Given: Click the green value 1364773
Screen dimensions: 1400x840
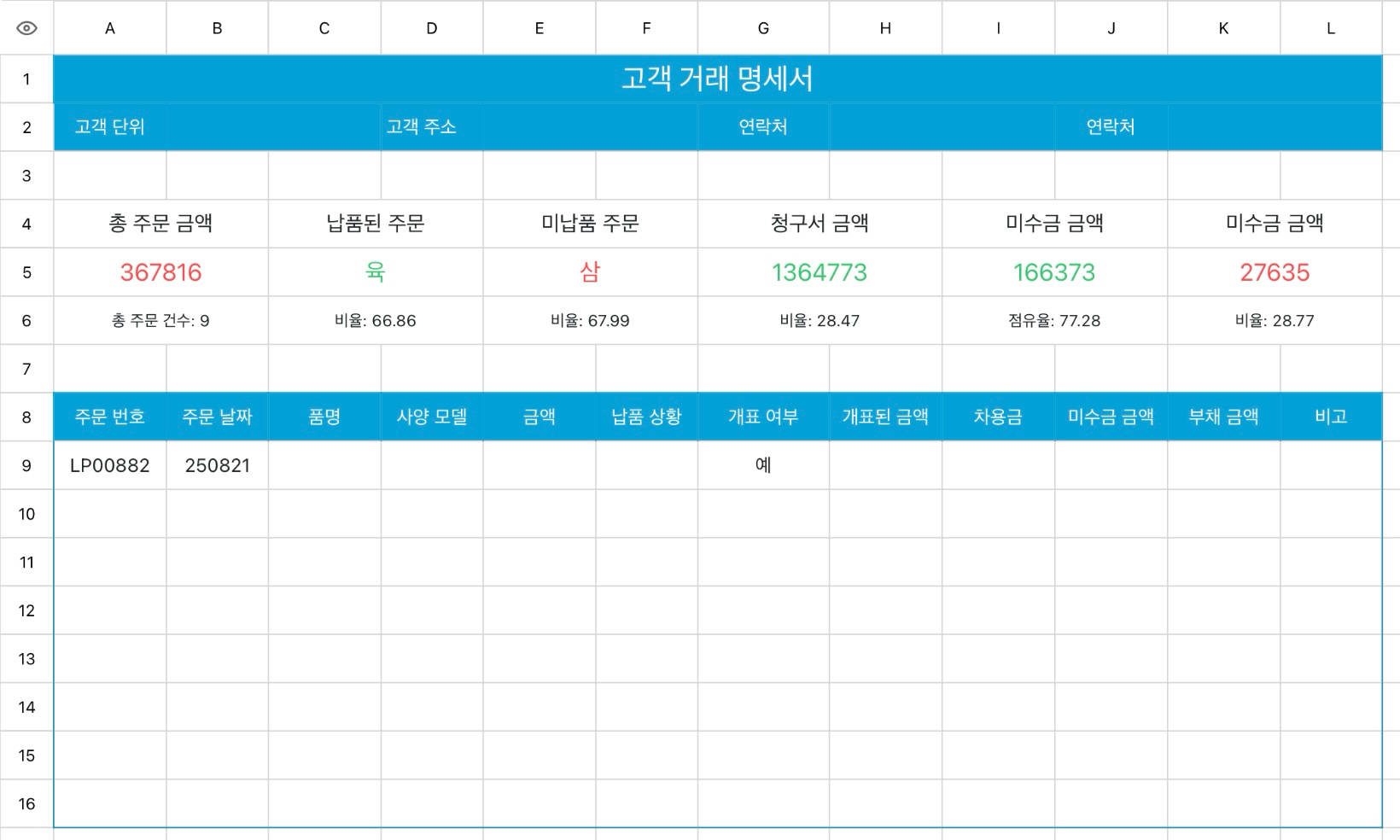Looking at the screenshot, I should click(820, 272).
